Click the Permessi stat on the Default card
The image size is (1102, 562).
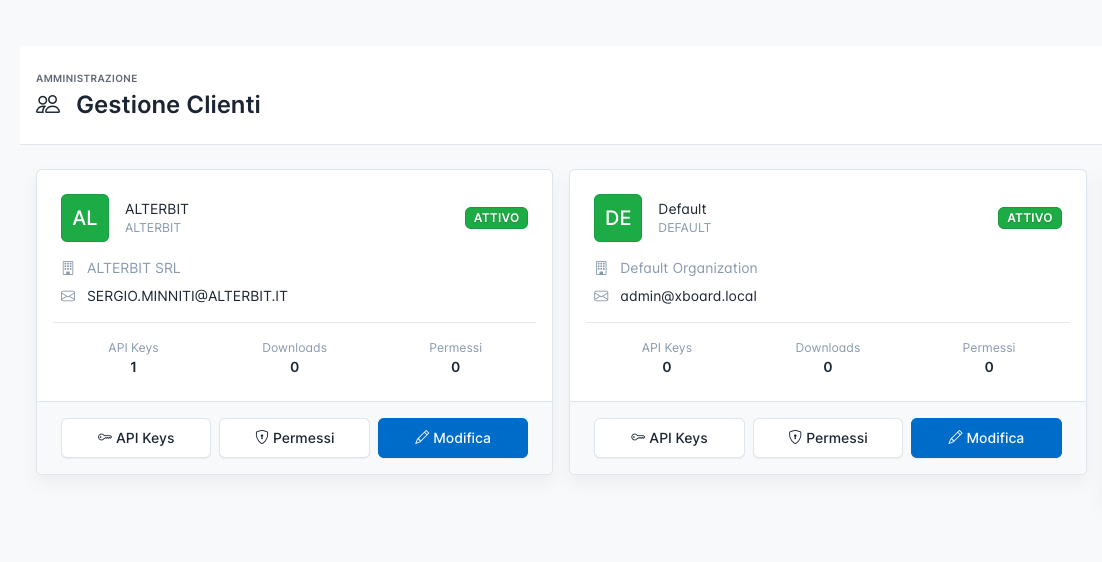click(x=989, y=358)
